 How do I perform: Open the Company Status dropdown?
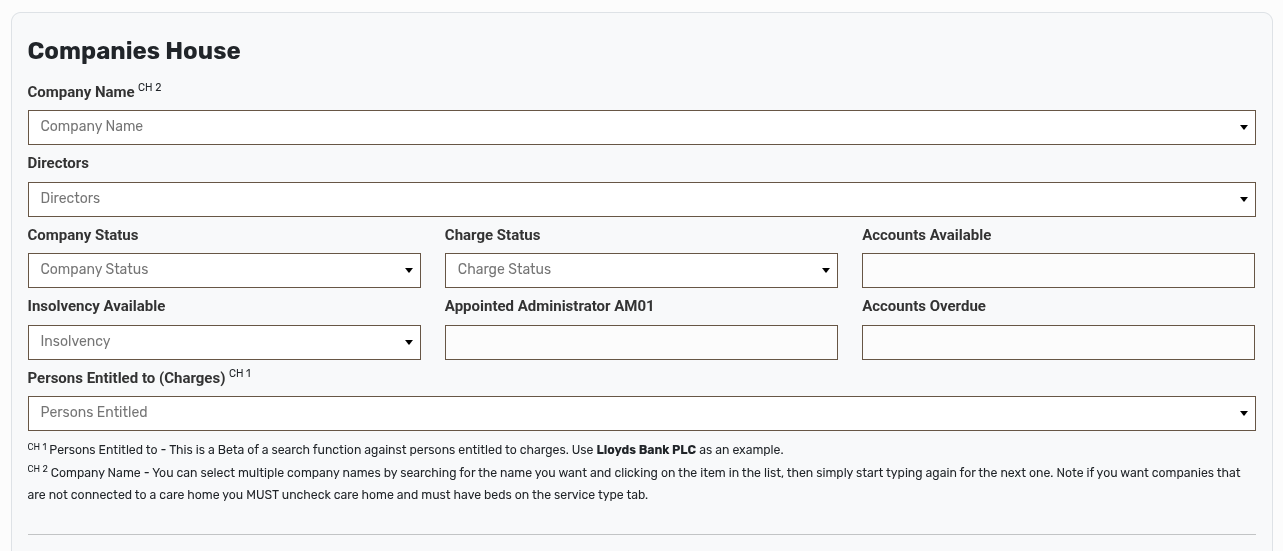pyautogui.click(x=210, y=270)
